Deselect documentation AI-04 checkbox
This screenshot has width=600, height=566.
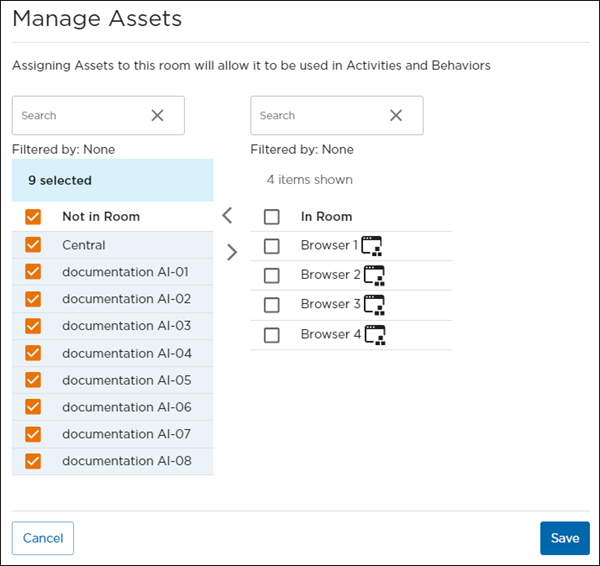coord(33,353)
